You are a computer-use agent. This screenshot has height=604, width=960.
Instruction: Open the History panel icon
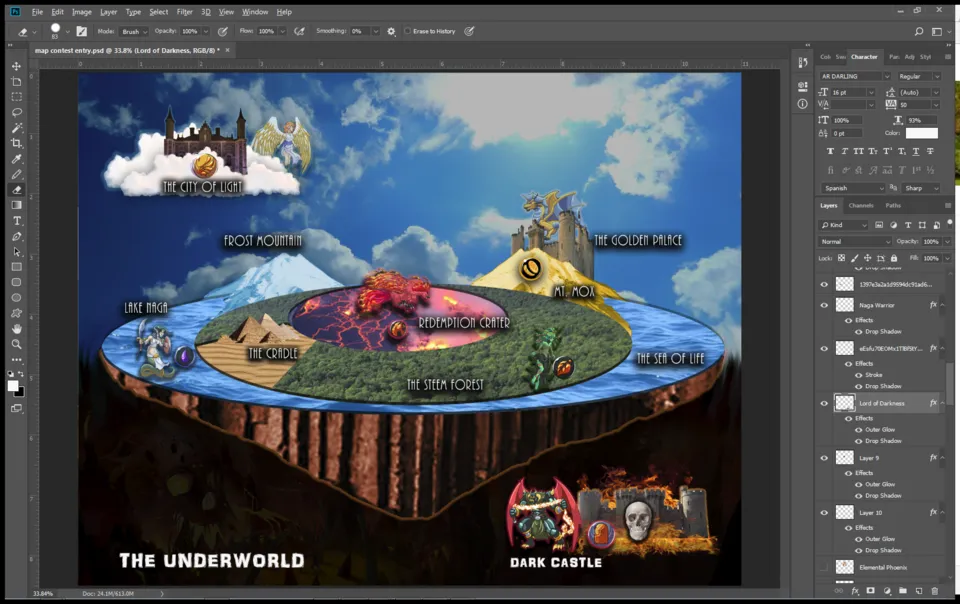coord(803,62)
